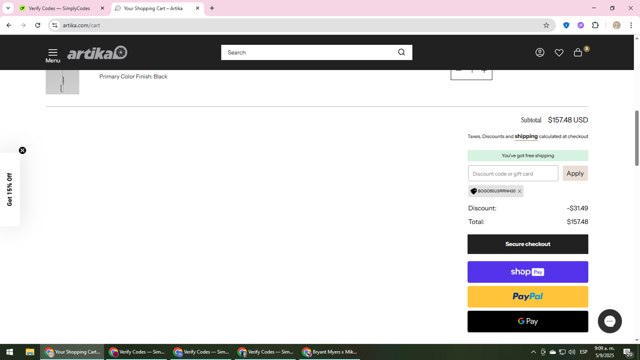Pay with Shop Pay button

528,272
